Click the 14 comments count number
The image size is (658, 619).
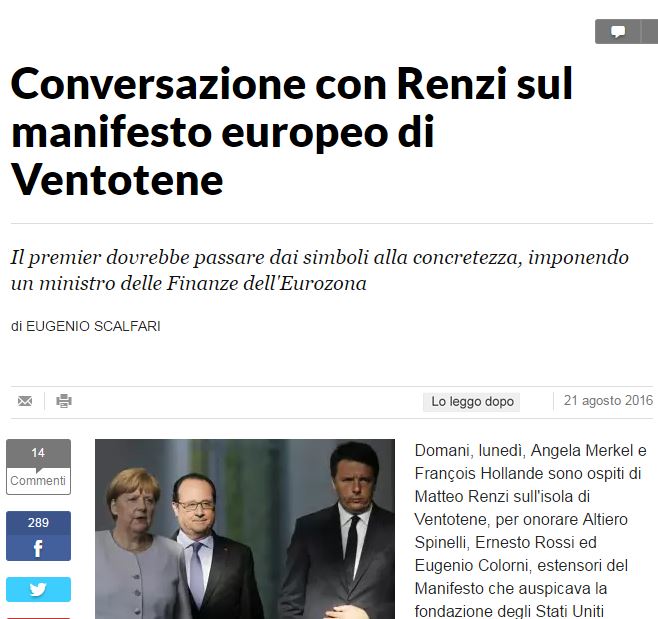(38, 452)
